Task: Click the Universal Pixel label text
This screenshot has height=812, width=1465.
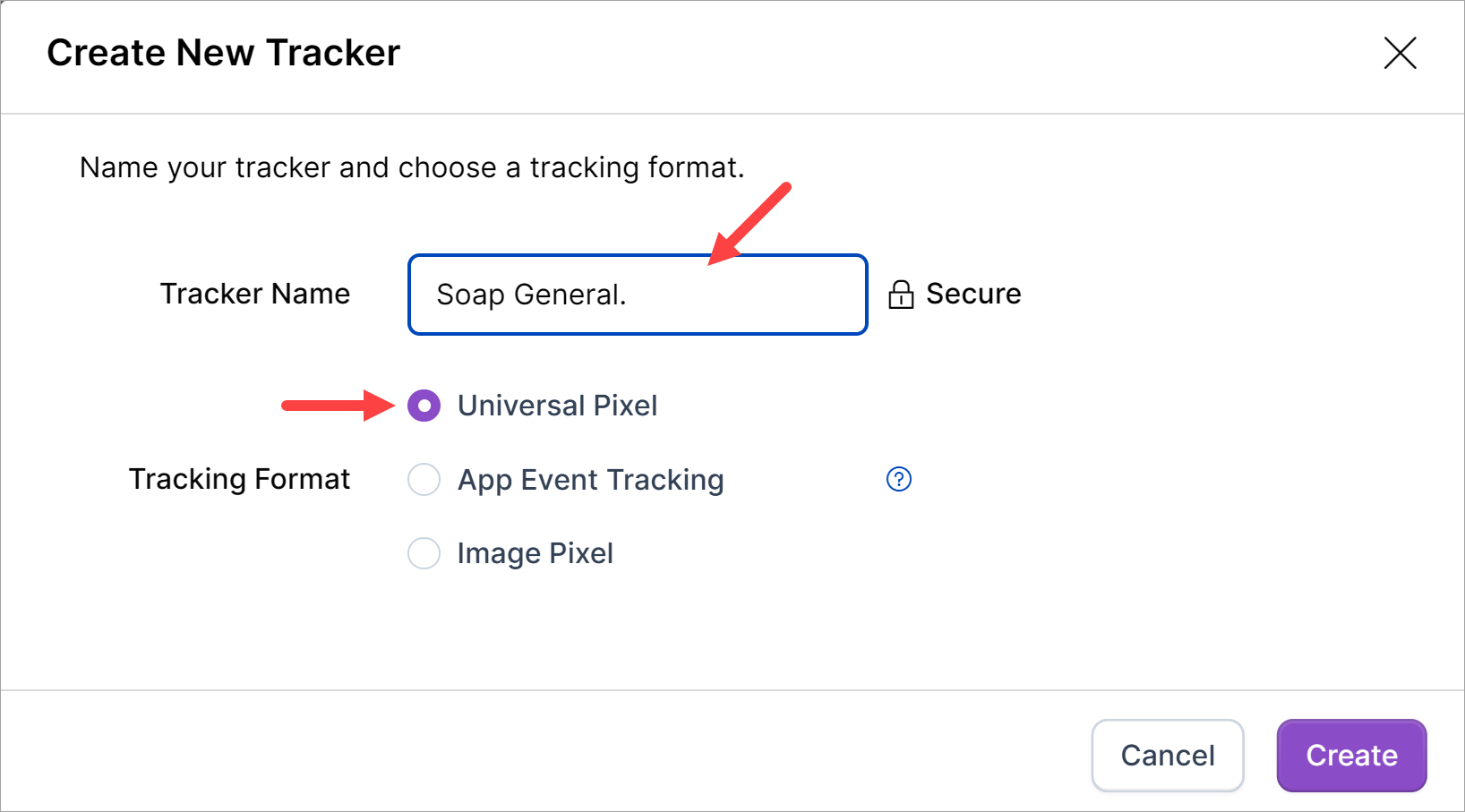Action: (557, 406)
